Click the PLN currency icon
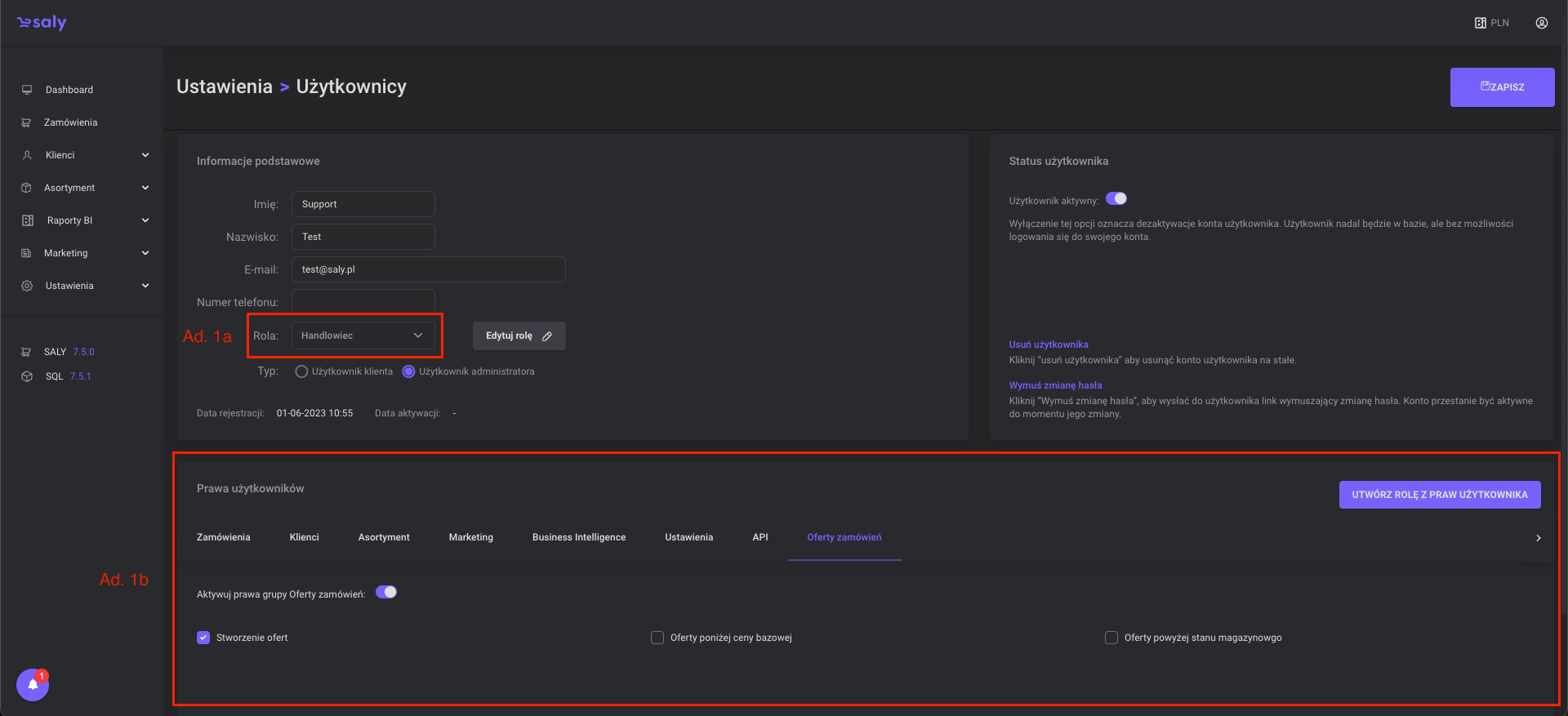This screenshot has width=1568, height=716. pyautogui.click(x=1480, y=23)
